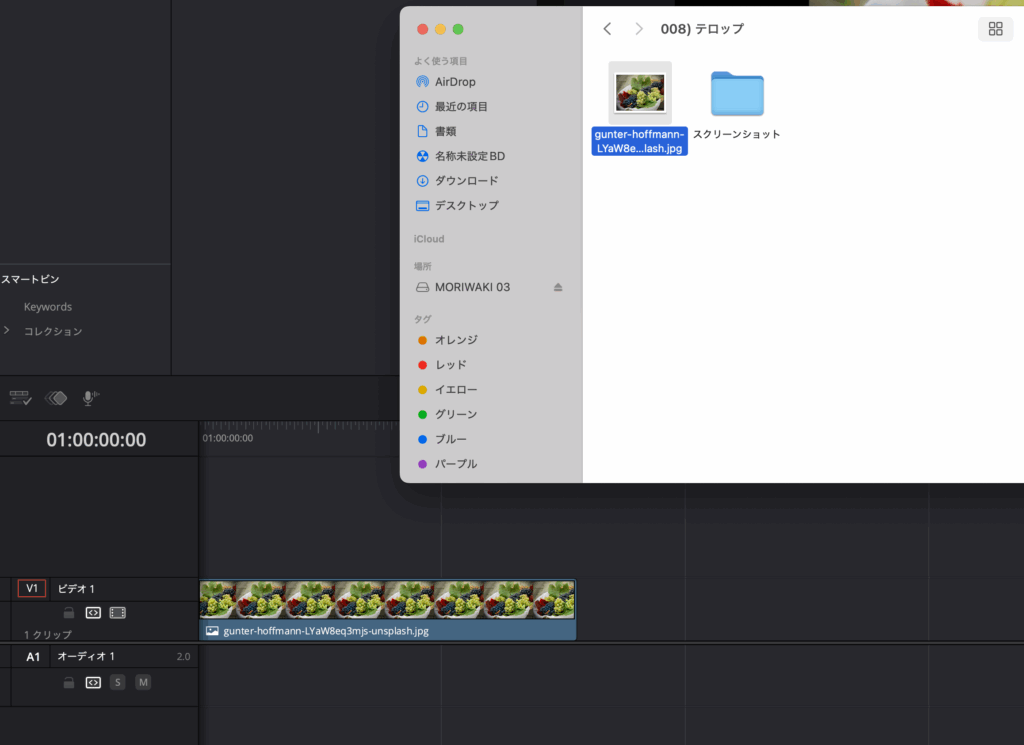
Task: Go back in Finder navigation
Action: (607, 29)
